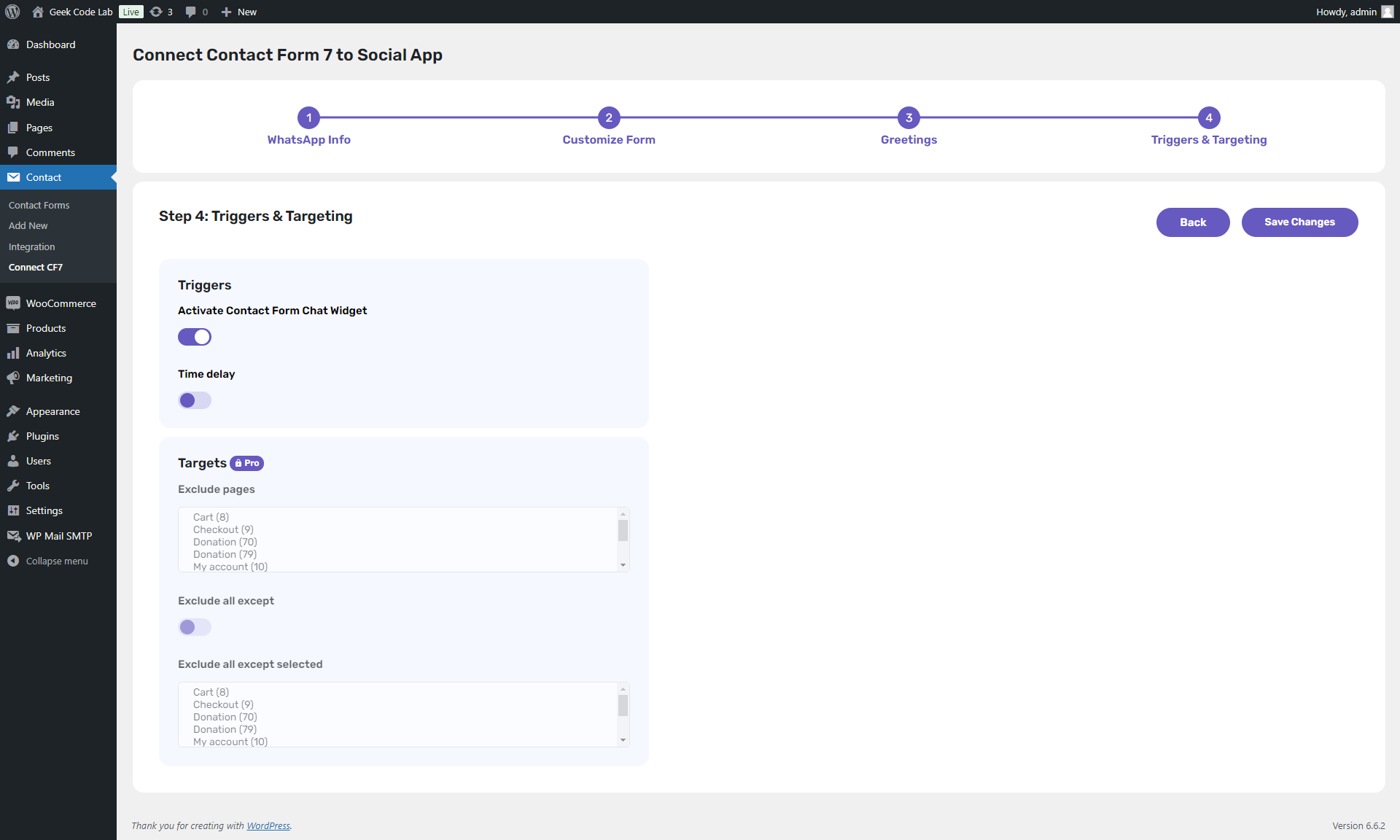Click the WhatsApp Info step label

pyautogui.click(x=309, y=140)
